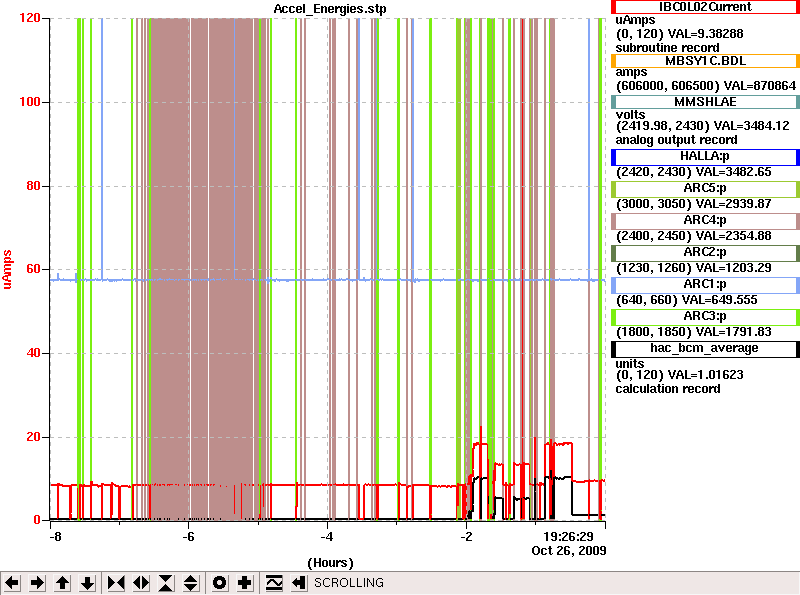Click the Oct 26, 2009 date label
The width and height of the screenshot is (800, 595).
coord(569,551)
